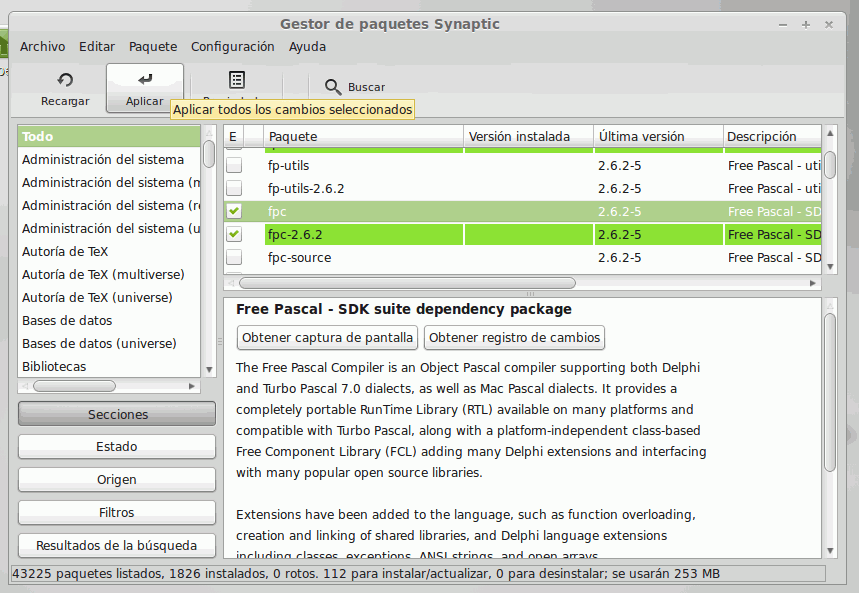The image size is (859, 593).
Task: Open the Propiedades toolbar icon
Action: [236, 80]
